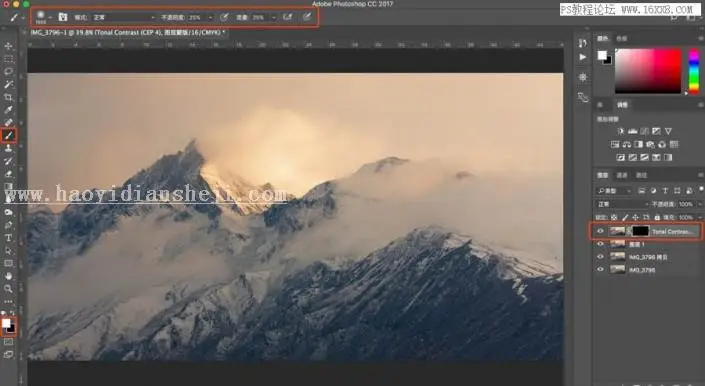The height and width of the screenshot is (386, 705).
Task: Change the screen mode icon
Action: click(9, 355)
